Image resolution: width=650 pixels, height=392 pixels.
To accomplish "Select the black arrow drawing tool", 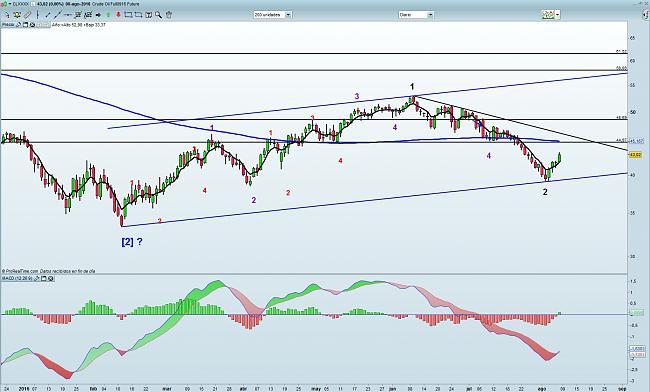I will (98, 15).
